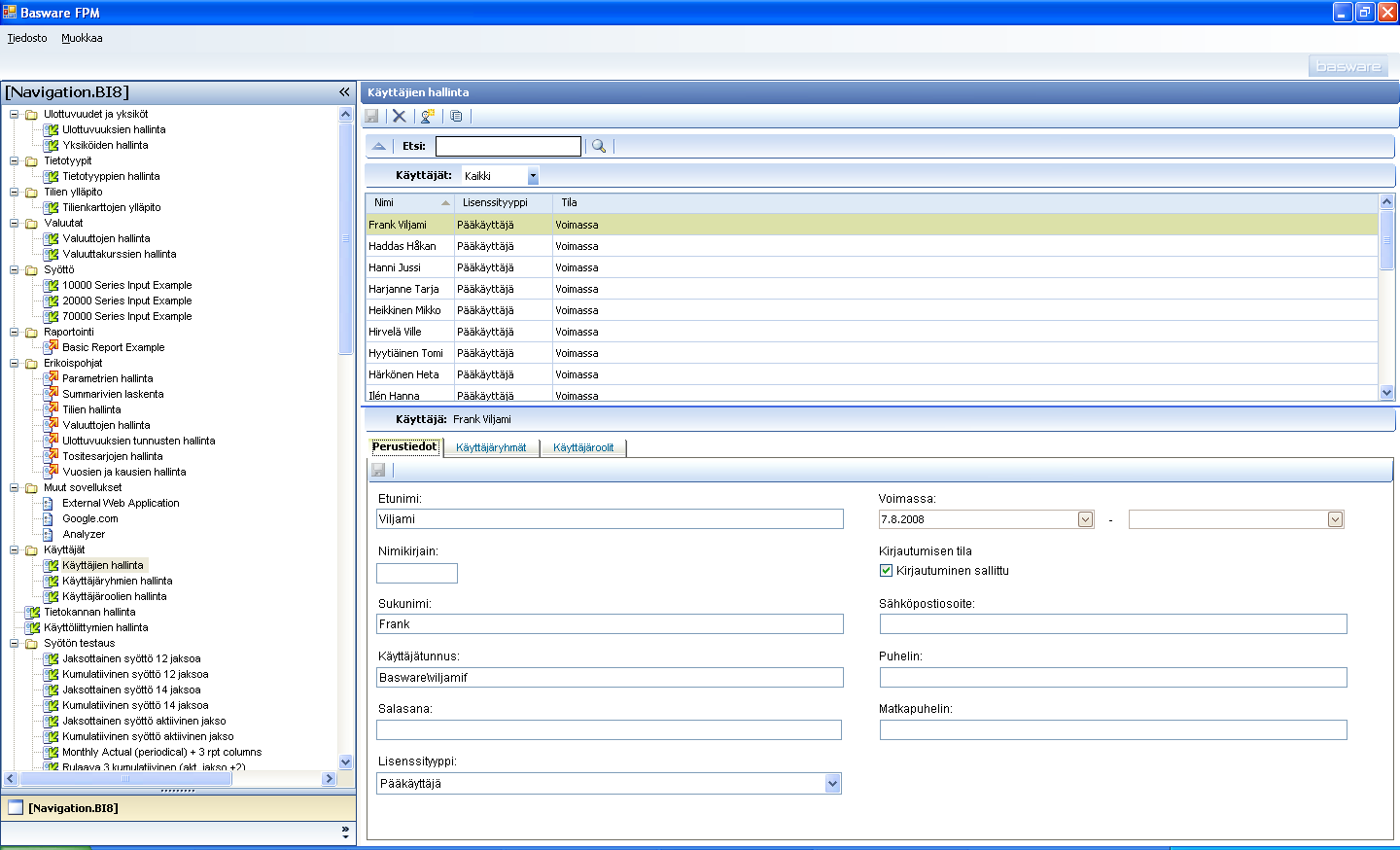This screenshot has height=850, width=1400.
Task: Toggle Kirjautuminen sallittu checkbox
Action: [x=886, y=571]
